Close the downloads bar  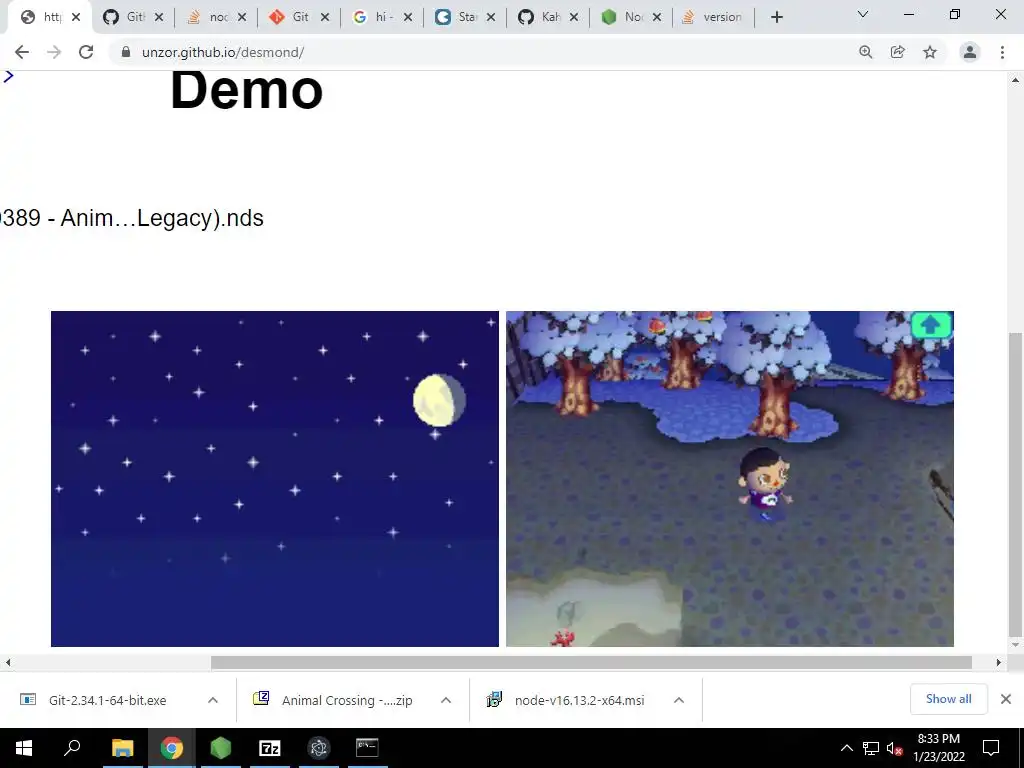(x=1006, y=699)
